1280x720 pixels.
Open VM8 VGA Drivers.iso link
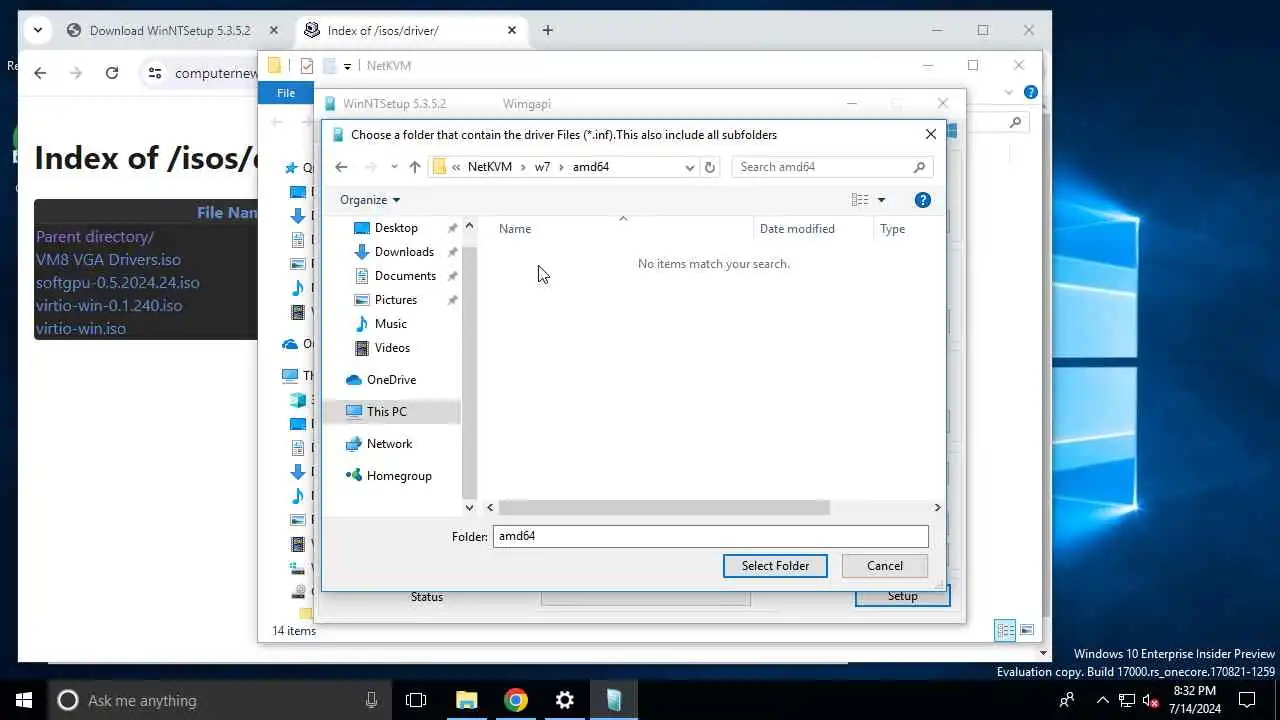[x=108, y=260]
